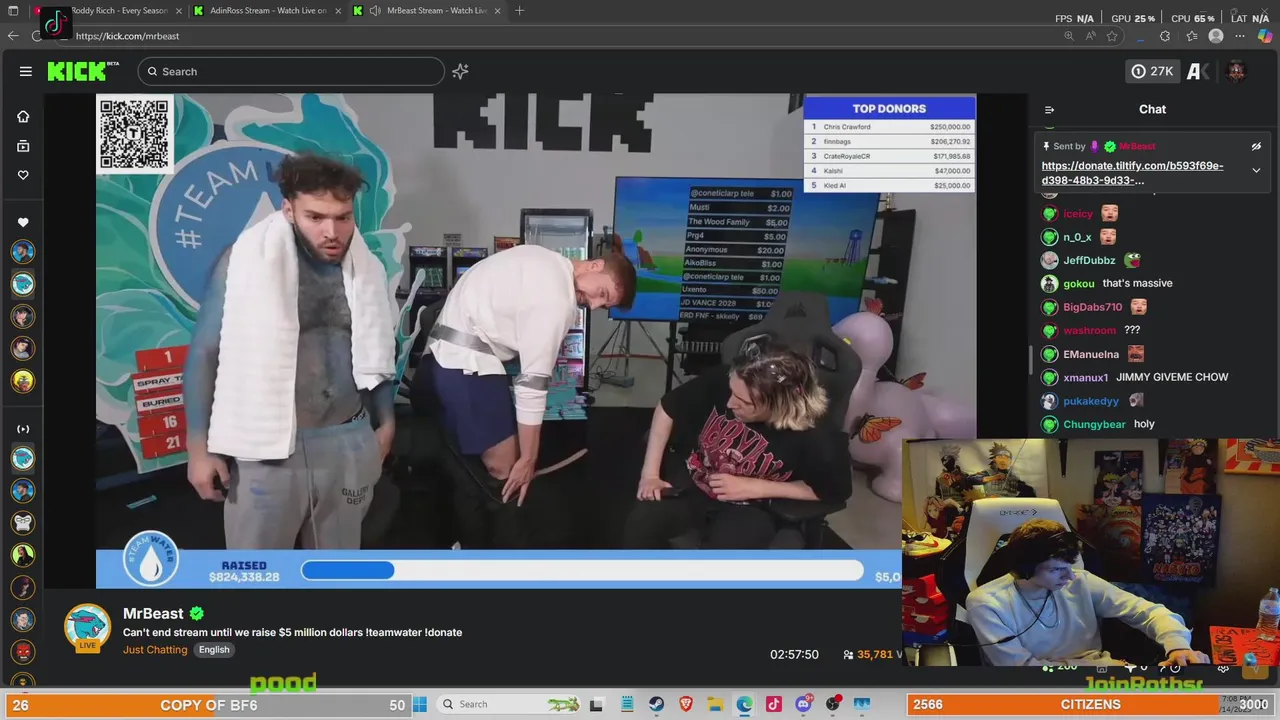Open Microsoft Edge from taskbar
1280x720 pixels.
[x=744, y=704]
